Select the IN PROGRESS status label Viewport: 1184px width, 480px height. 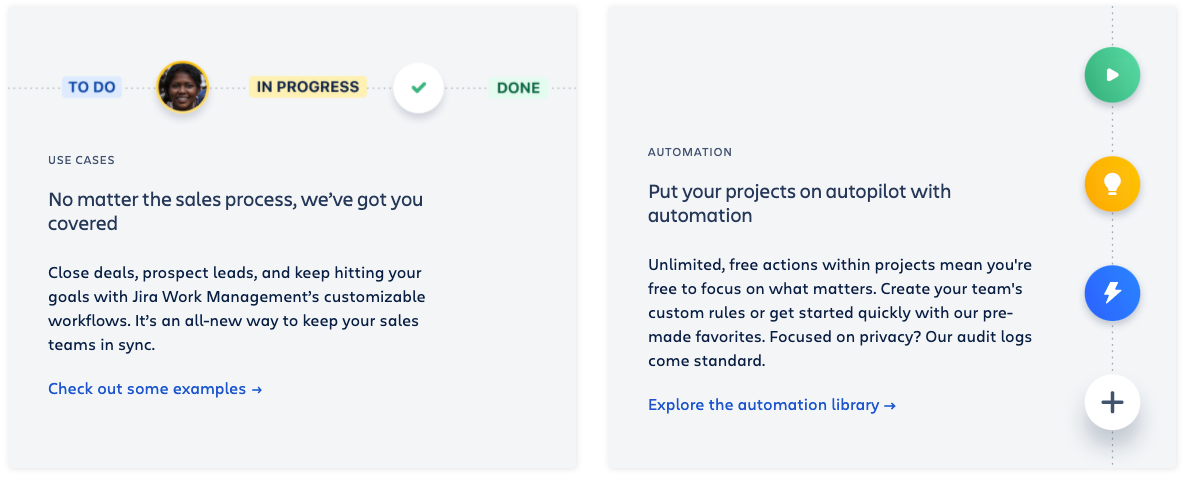coord(307,87)
